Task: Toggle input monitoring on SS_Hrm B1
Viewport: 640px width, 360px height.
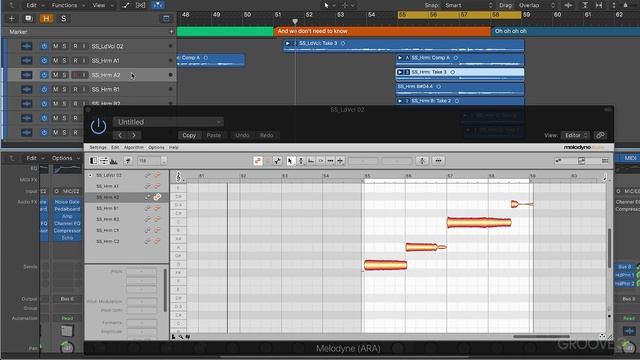Action: coord(84,89)
